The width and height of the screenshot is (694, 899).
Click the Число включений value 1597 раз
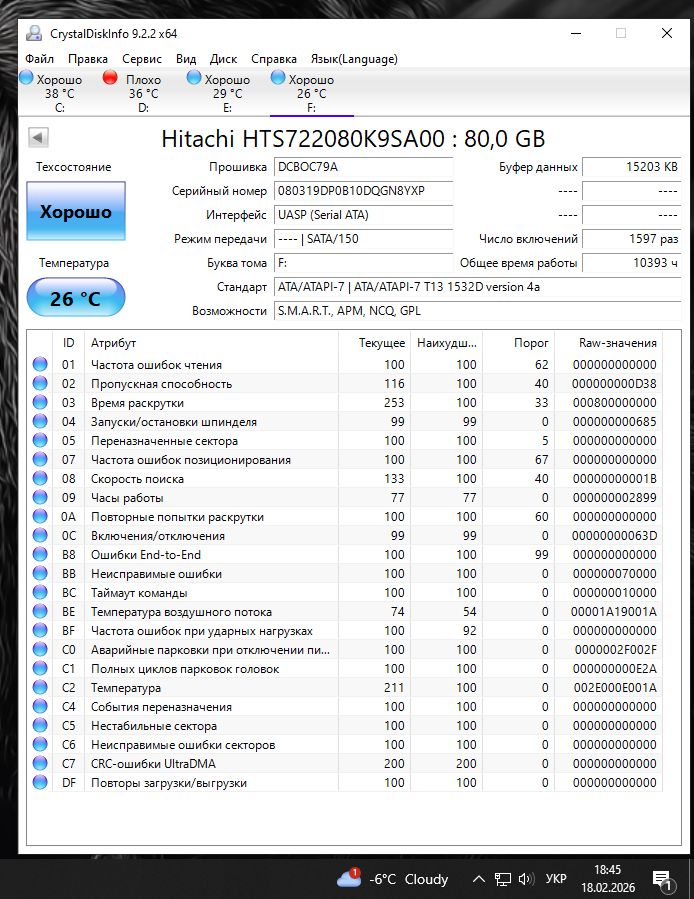[631, 239]
